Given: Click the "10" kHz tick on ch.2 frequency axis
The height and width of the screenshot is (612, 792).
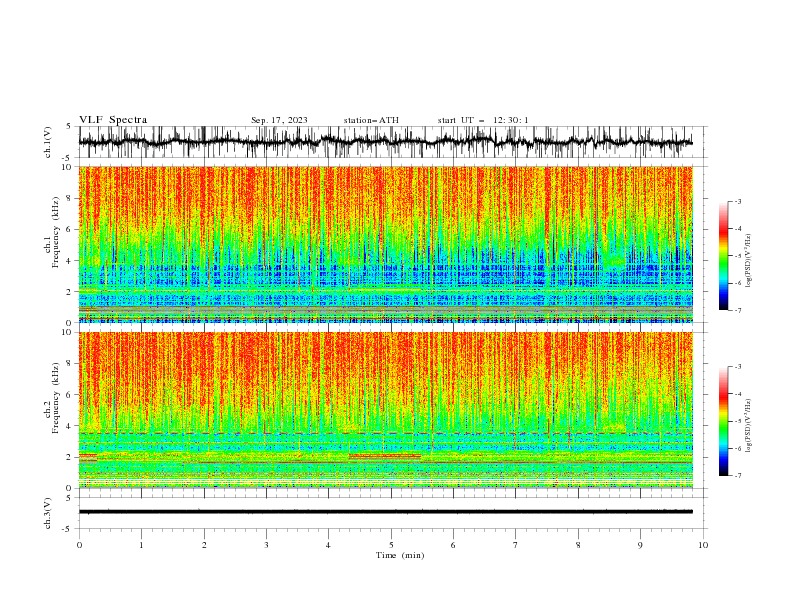Looking at the screenshot, I should coord(67,332).
